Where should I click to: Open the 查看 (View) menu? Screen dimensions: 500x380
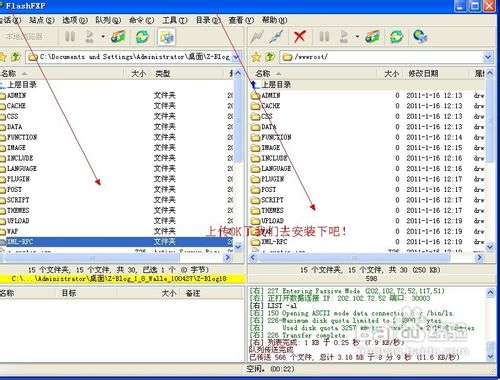click(241, 20)
